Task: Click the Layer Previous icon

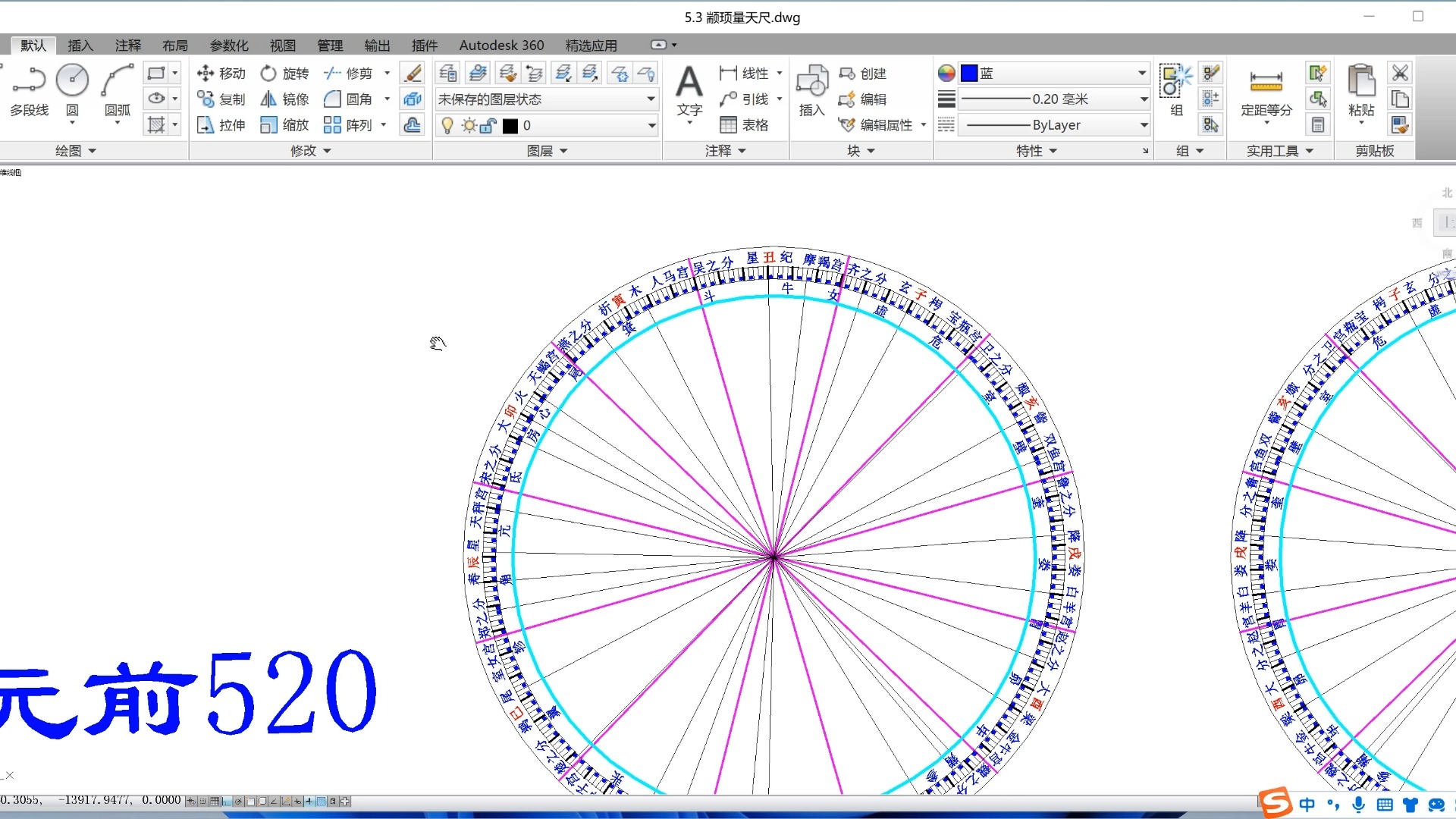Action: click(535, 73)
